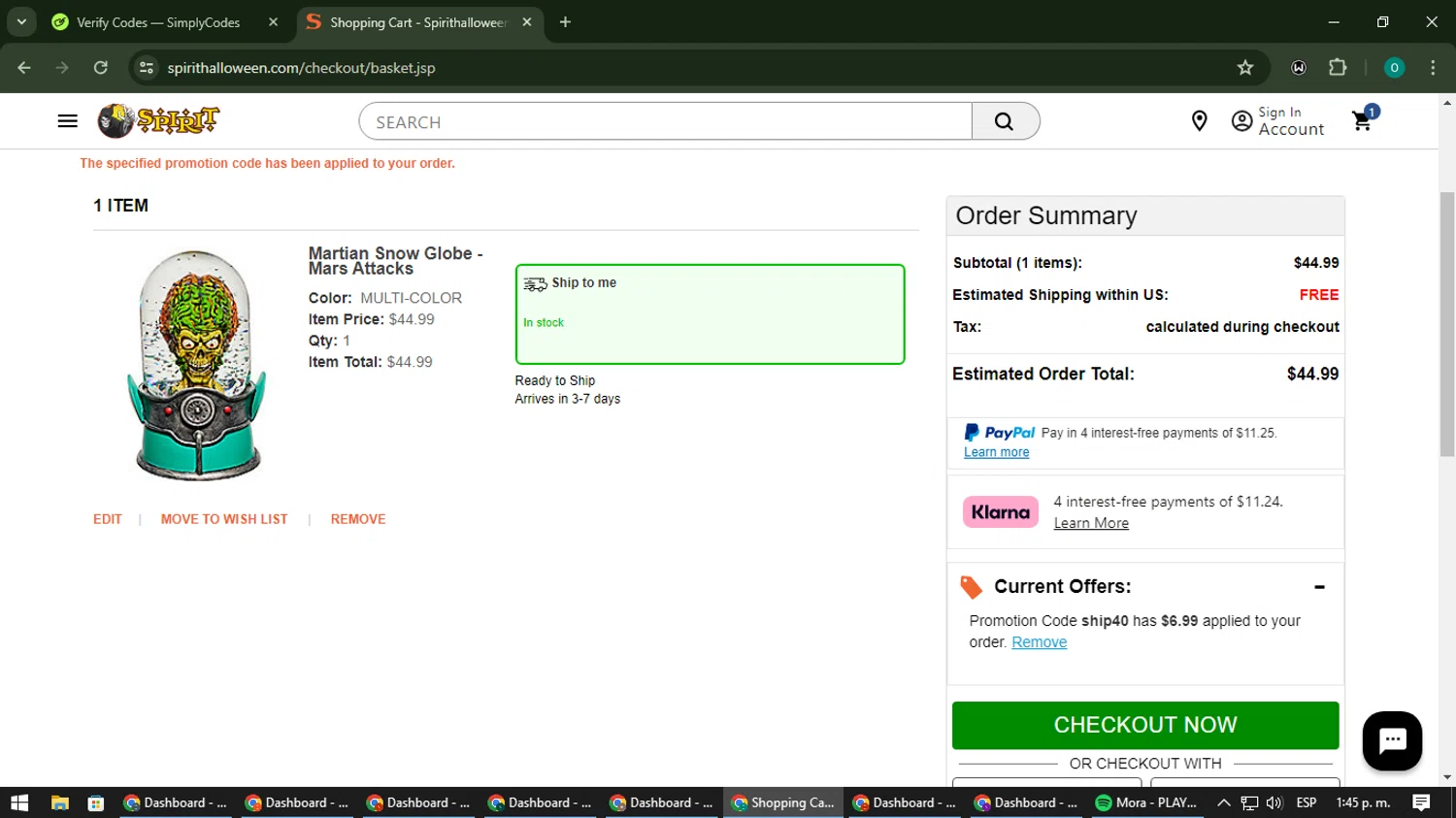Click the CHECKOUT NOW button
Viewport: 1456px width, 818px height.
pos(1145,725)
